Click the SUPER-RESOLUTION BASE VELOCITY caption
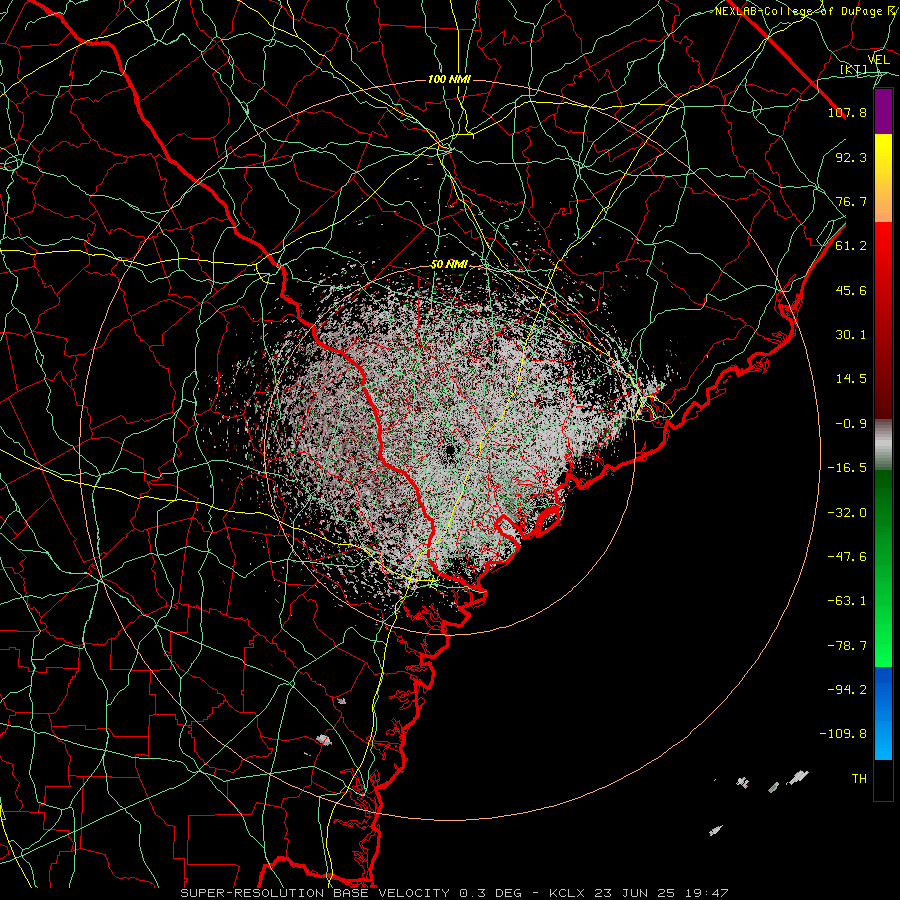The width and height of the screenshot is (900, 900). 315,893
